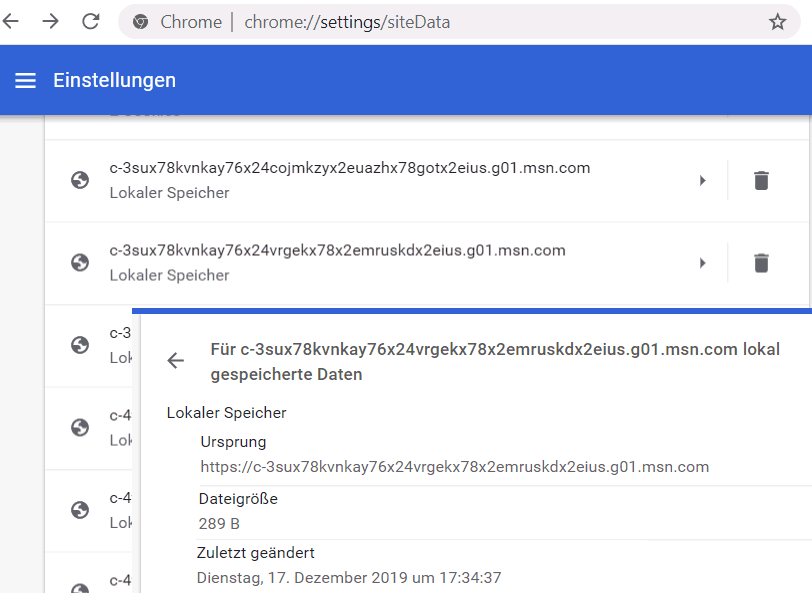Select the date 'Dienstag, 17. Dezember 2019 um 17:34:37'
The image size is (812, 593).
pyautogui.click(x=349, y=577)
